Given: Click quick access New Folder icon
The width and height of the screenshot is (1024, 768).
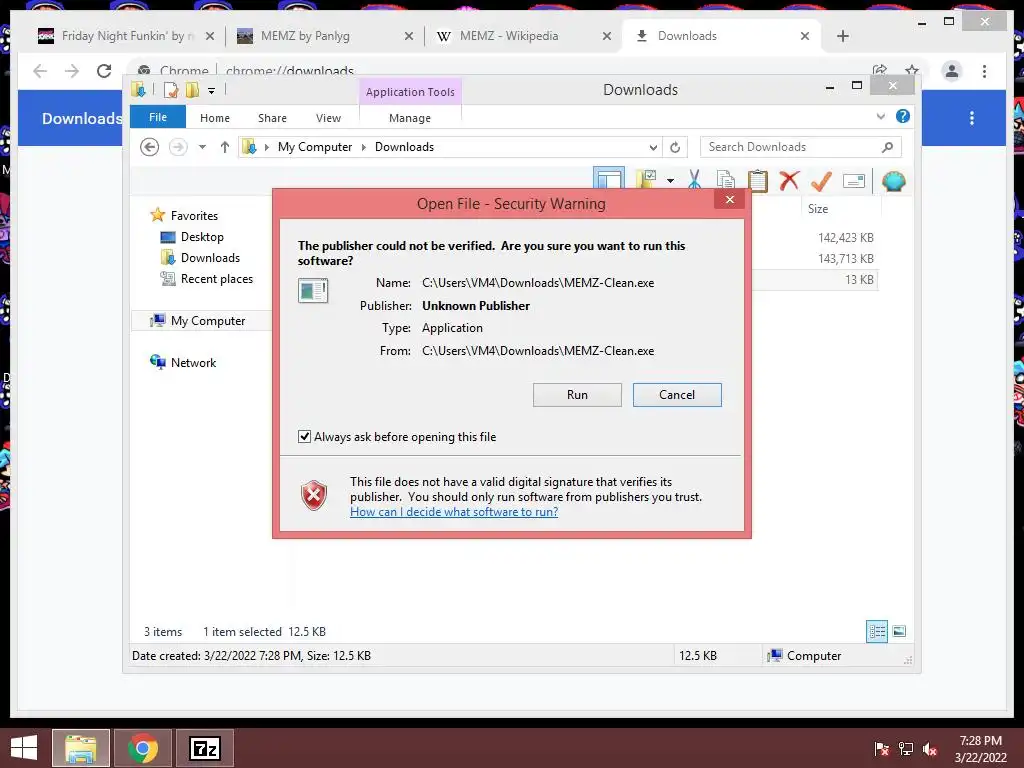Looking at the screenshot, I should click(193, 90).
